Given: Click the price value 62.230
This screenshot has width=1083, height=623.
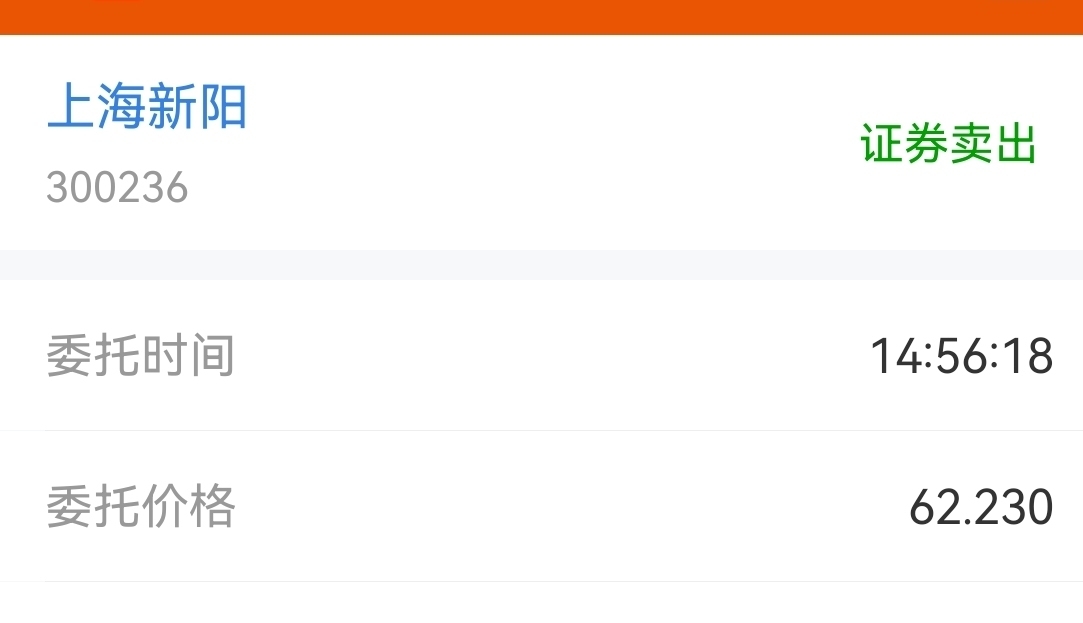Looking at the screenshot, I should (981, 507).
